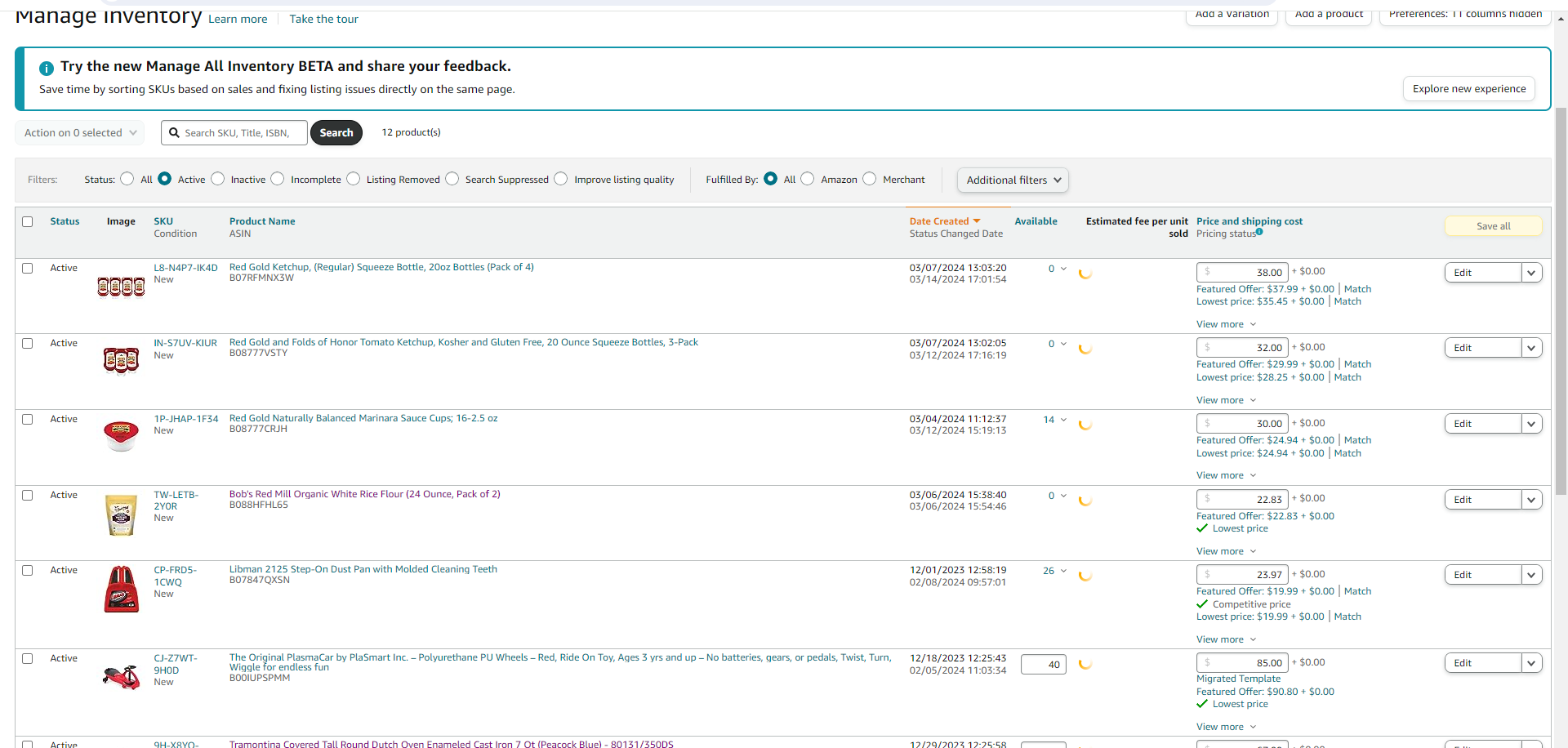Click the Save all button
Image resolution: width=1568 pixels, height=748 pixels.
tap(1494, 226)
